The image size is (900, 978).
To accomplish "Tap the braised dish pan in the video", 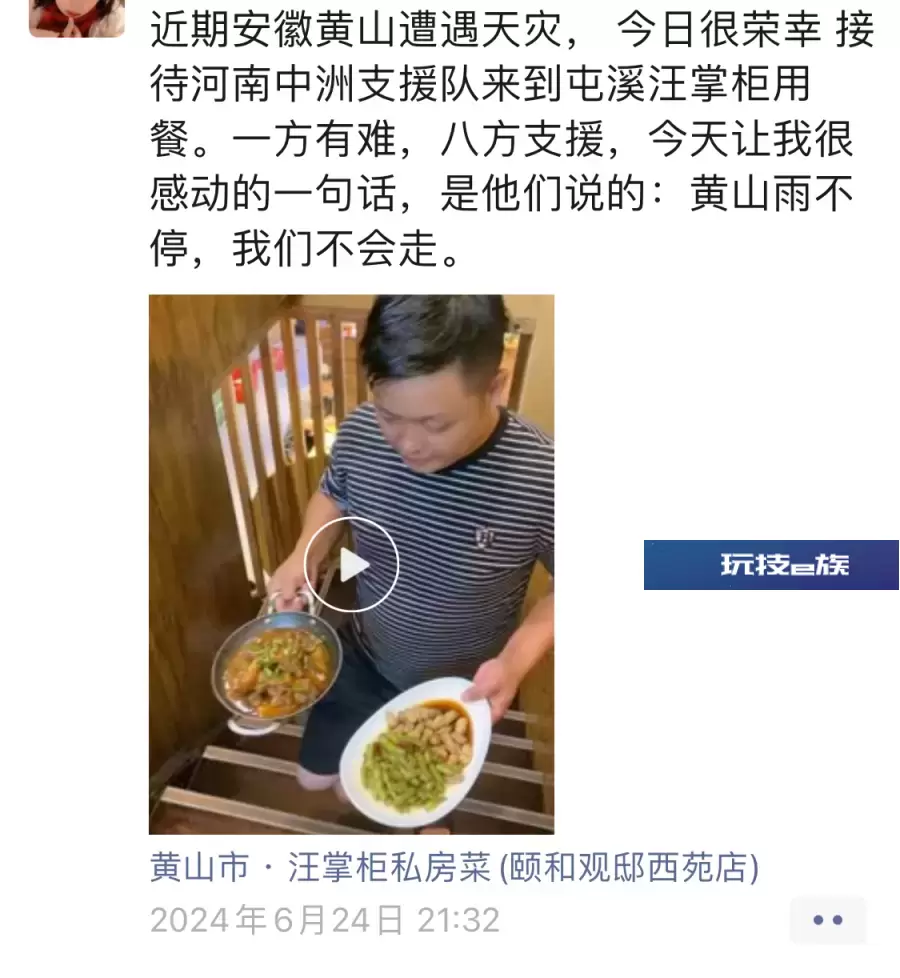I will [277, 667].
